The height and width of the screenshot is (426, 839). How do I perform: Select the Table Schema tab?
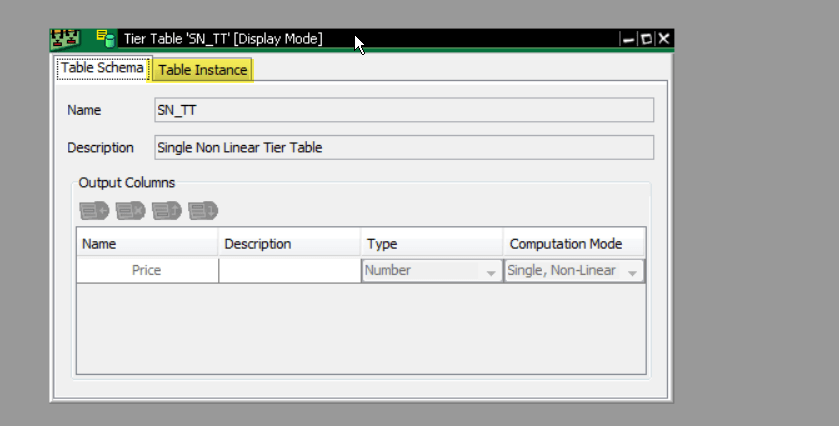point(102,68)
